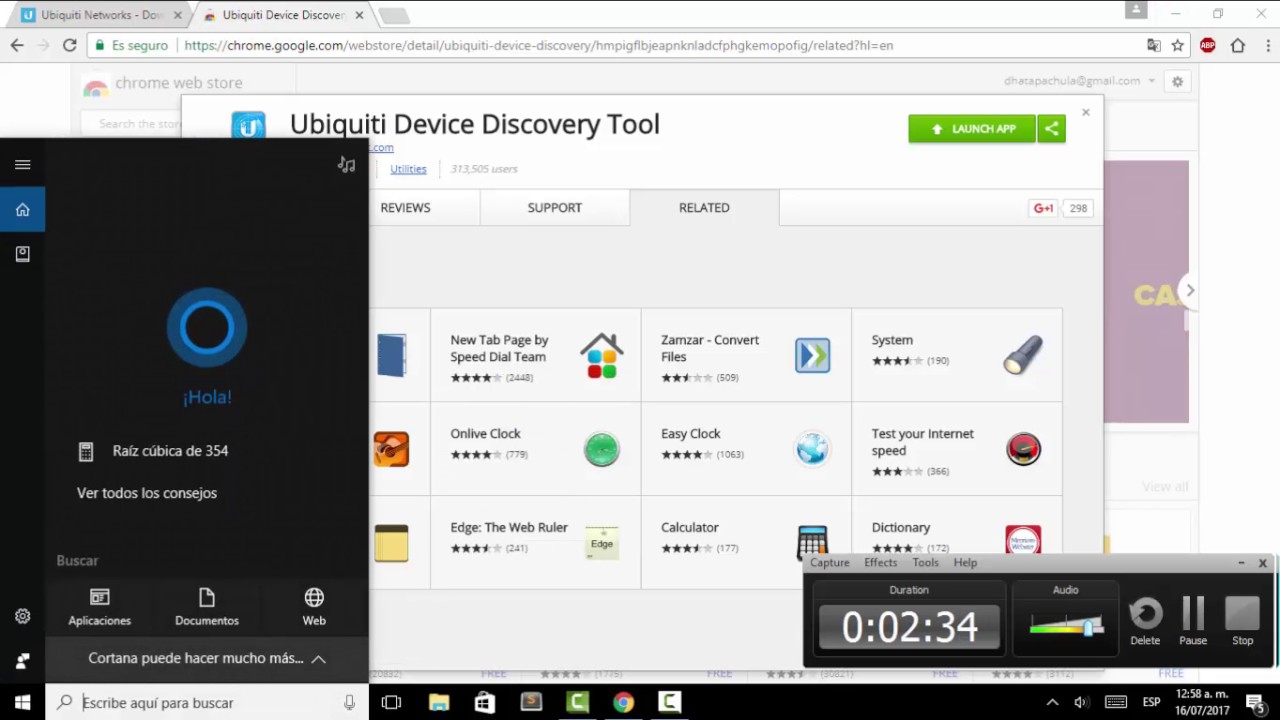The height and width of the screenshot is (720, 1280).
Task: Open Zamzar - Convert Files app
Action: tap(746, 355)
